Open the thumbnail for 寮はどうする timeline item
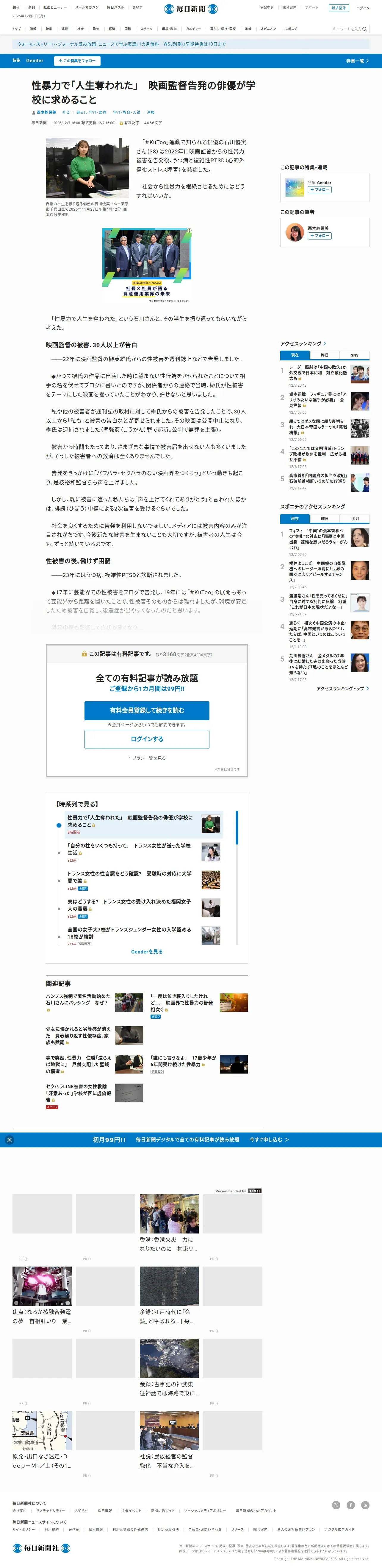382x1568 pixels. (211, 908)
